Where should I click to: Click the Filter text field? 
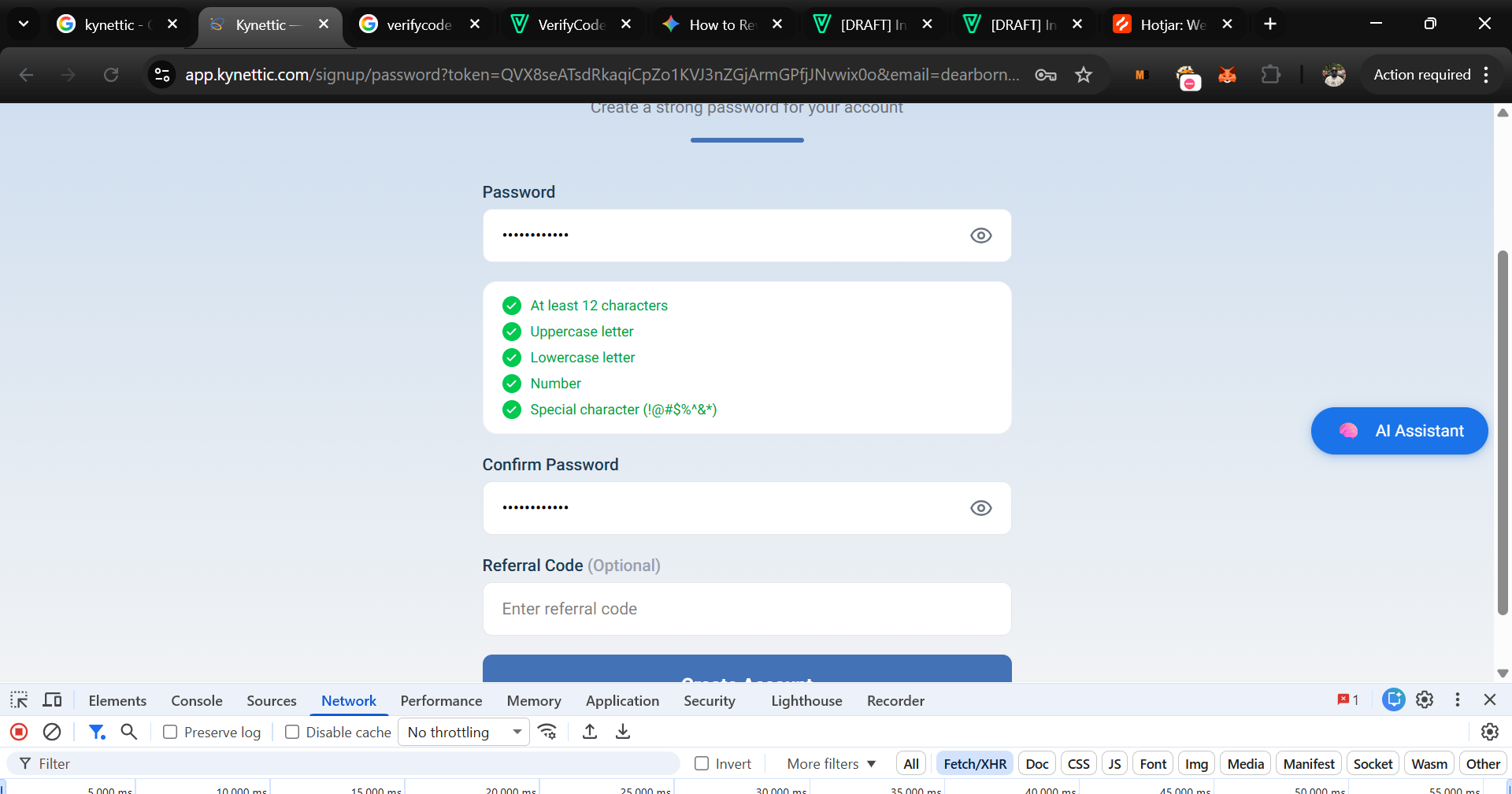[x=343, y=763]
